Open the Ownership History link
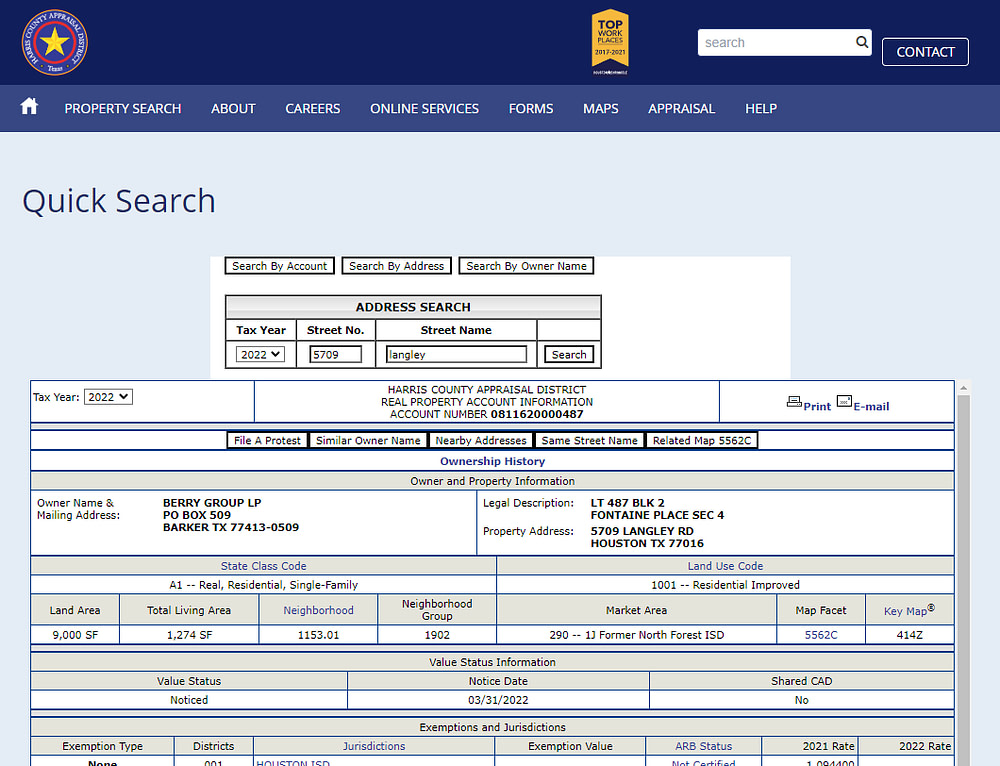Viewport: 1000px width, 766px height. [x=492, y=461]
